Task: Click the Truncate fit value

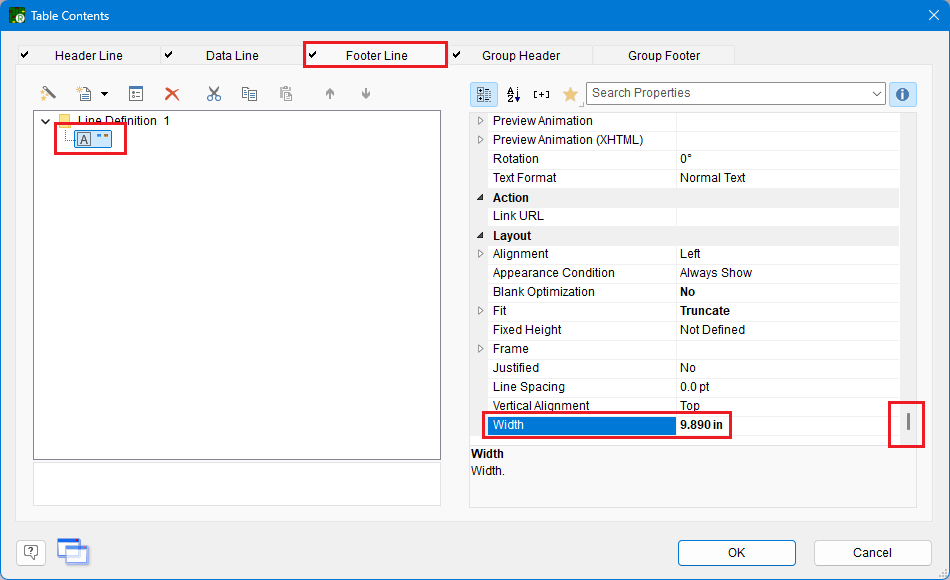Action: click(705, 310)
